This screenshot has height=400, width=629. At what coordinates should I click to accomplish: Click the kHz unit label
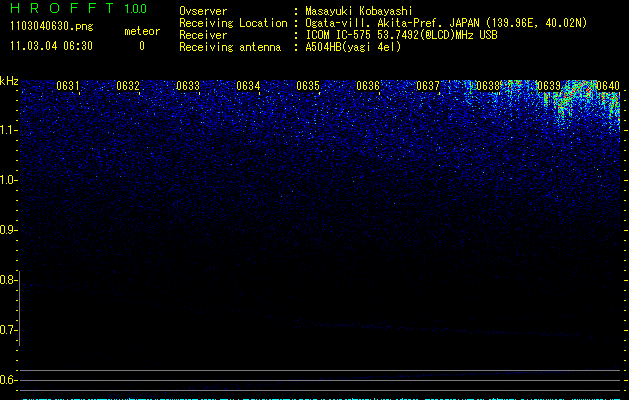click(x=9, y=81)
